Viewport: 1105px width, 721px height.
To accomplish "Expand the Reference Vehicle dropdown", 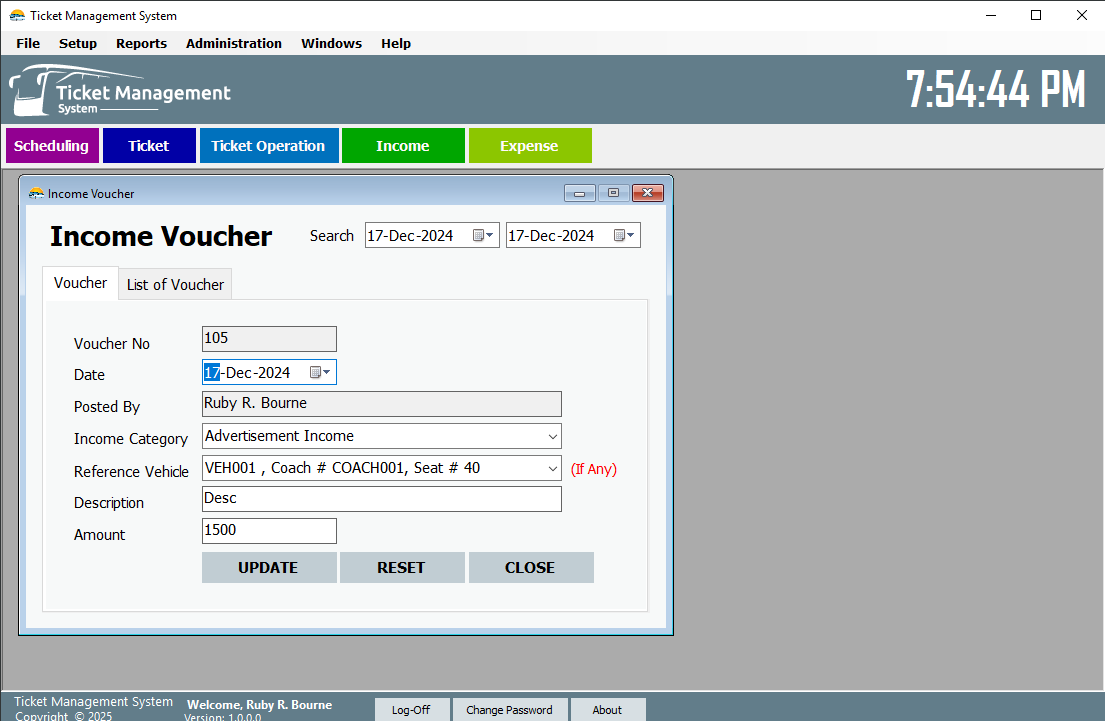I will [551, 467].
